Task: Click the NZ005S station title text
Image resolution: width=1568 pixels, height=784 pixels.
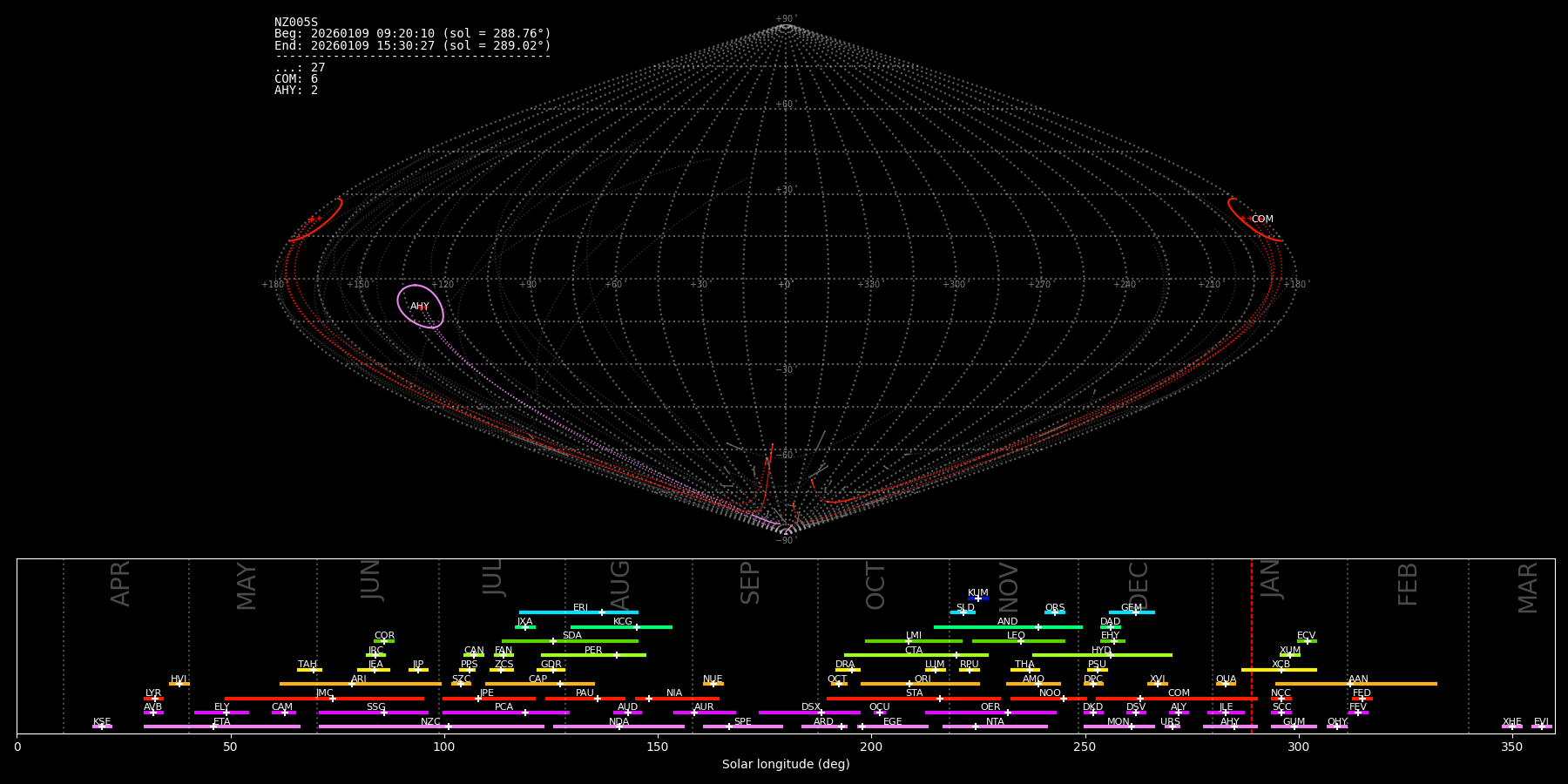Action: (296, 23)
